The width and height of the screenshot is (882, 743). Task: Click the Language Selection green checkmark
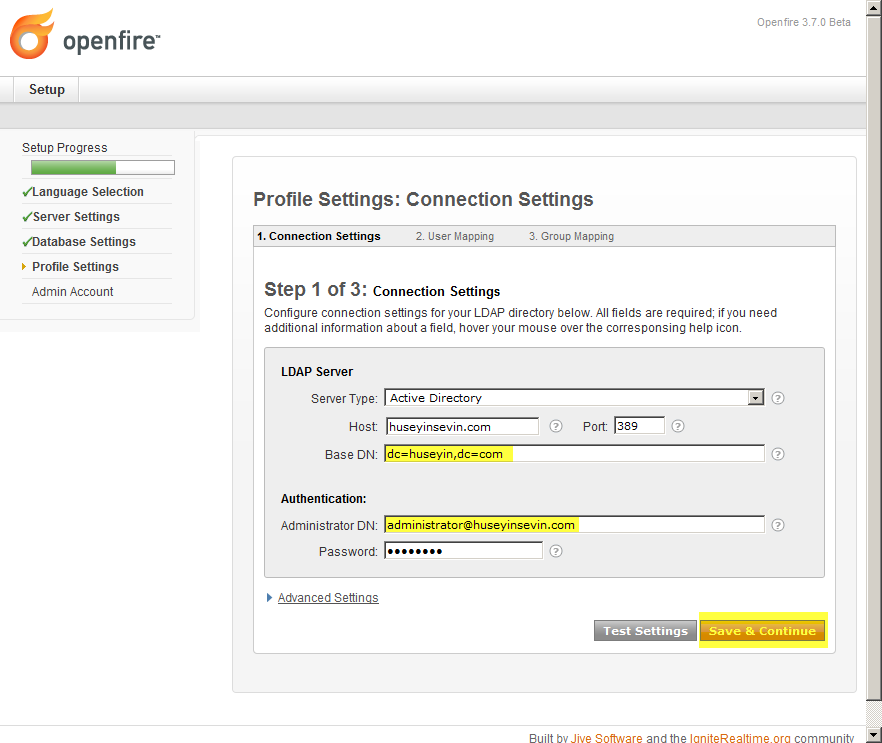coord(26,192)
